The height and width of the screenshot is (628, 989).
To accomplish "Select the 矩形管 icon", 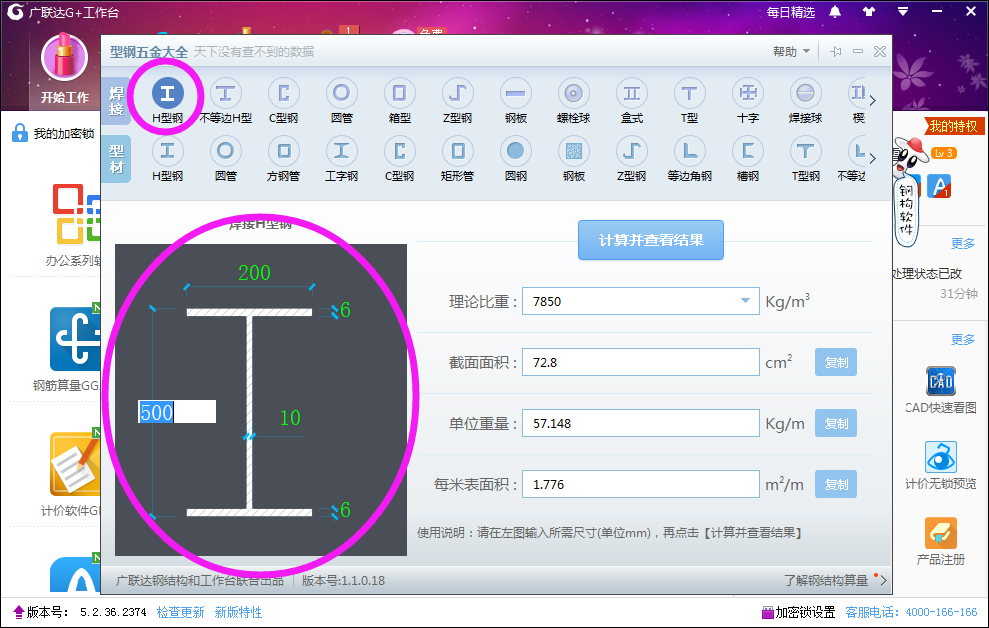I will 457,151.
